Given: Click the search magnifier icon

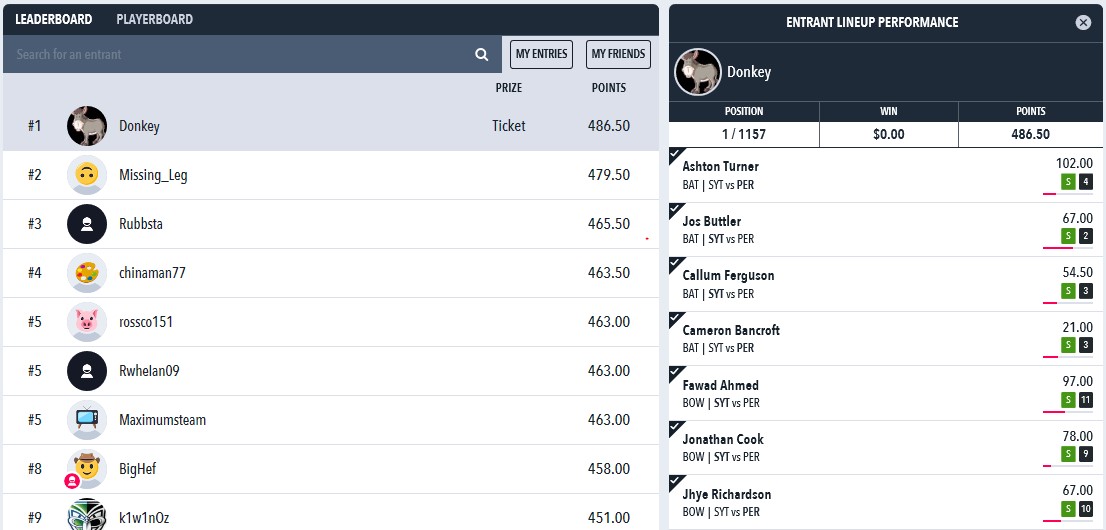Looking at the screenshot, I should point(482,54).
